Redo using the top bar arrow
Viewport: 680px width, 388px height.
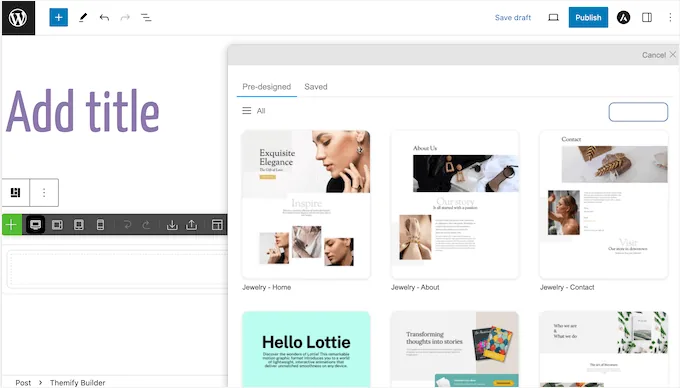[125, 17]
